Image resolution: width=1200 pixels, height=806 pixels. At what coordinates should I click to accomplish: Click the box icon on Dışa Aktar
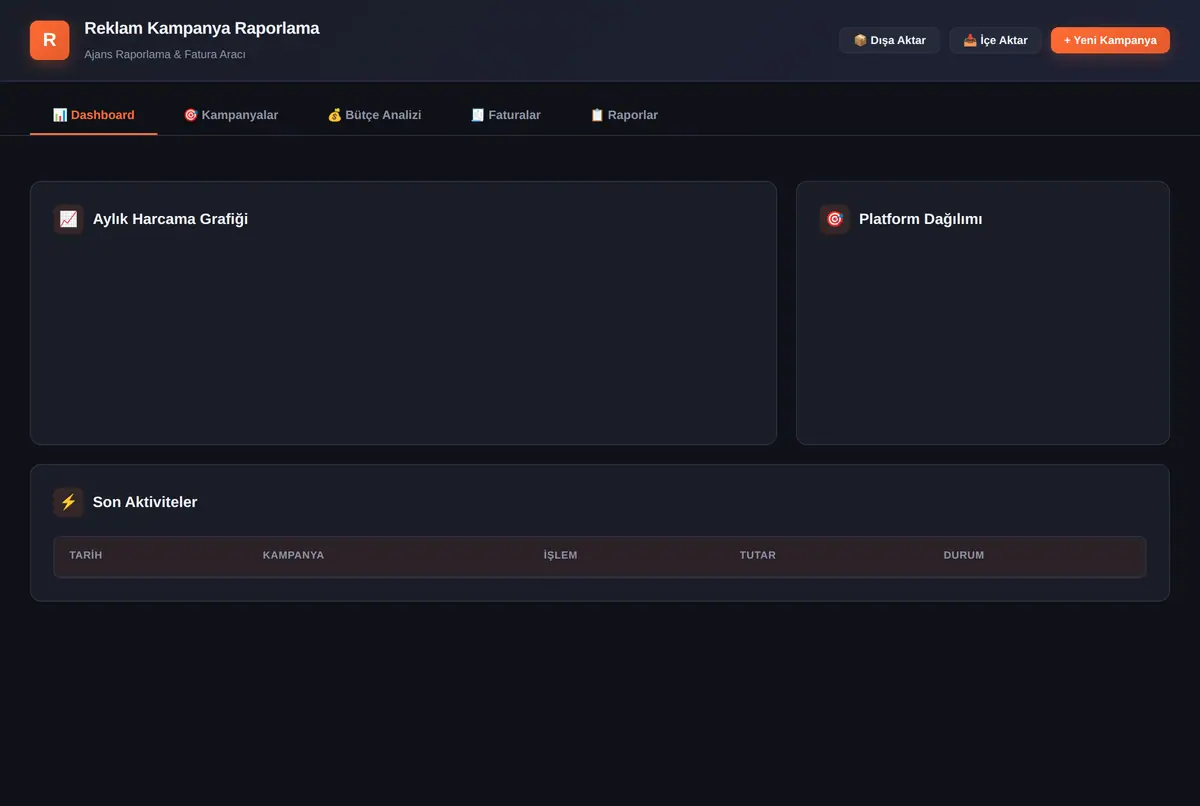860,41
